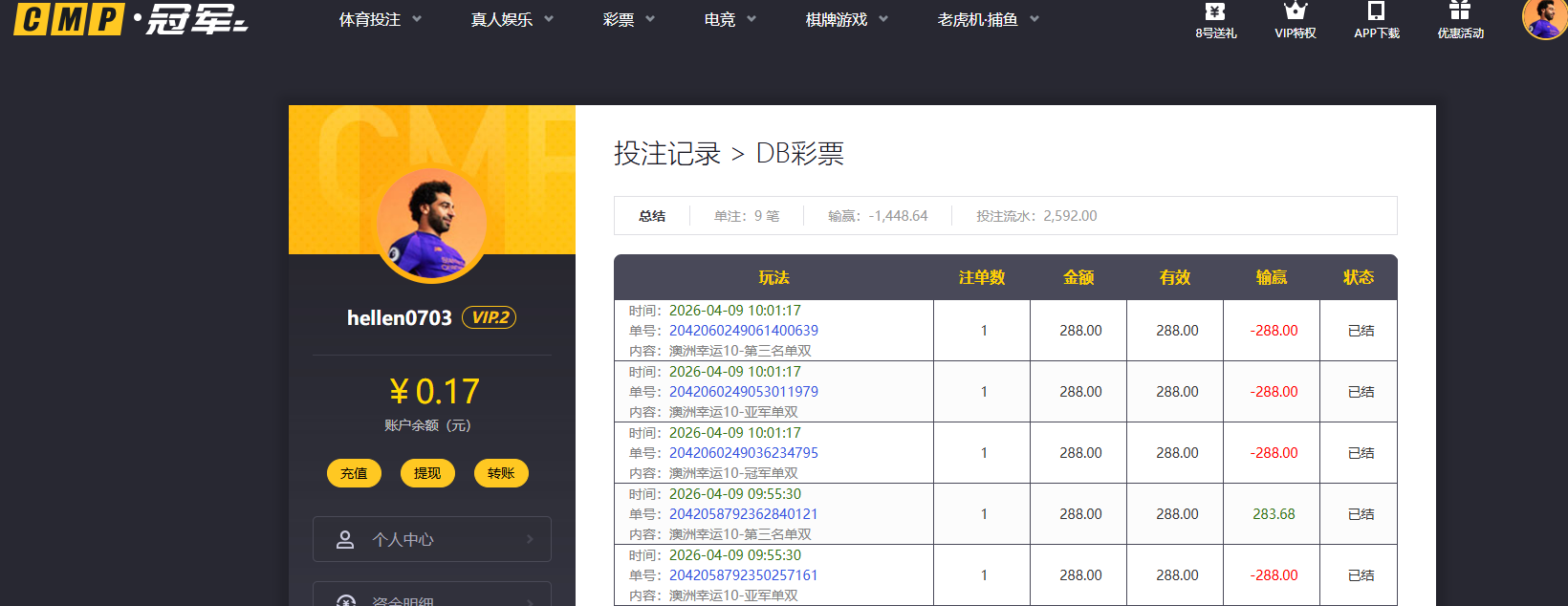Screen dimensions: 1568x606
Task: Click the user avatar in top-right corner
Action: tap(1544, 18)
